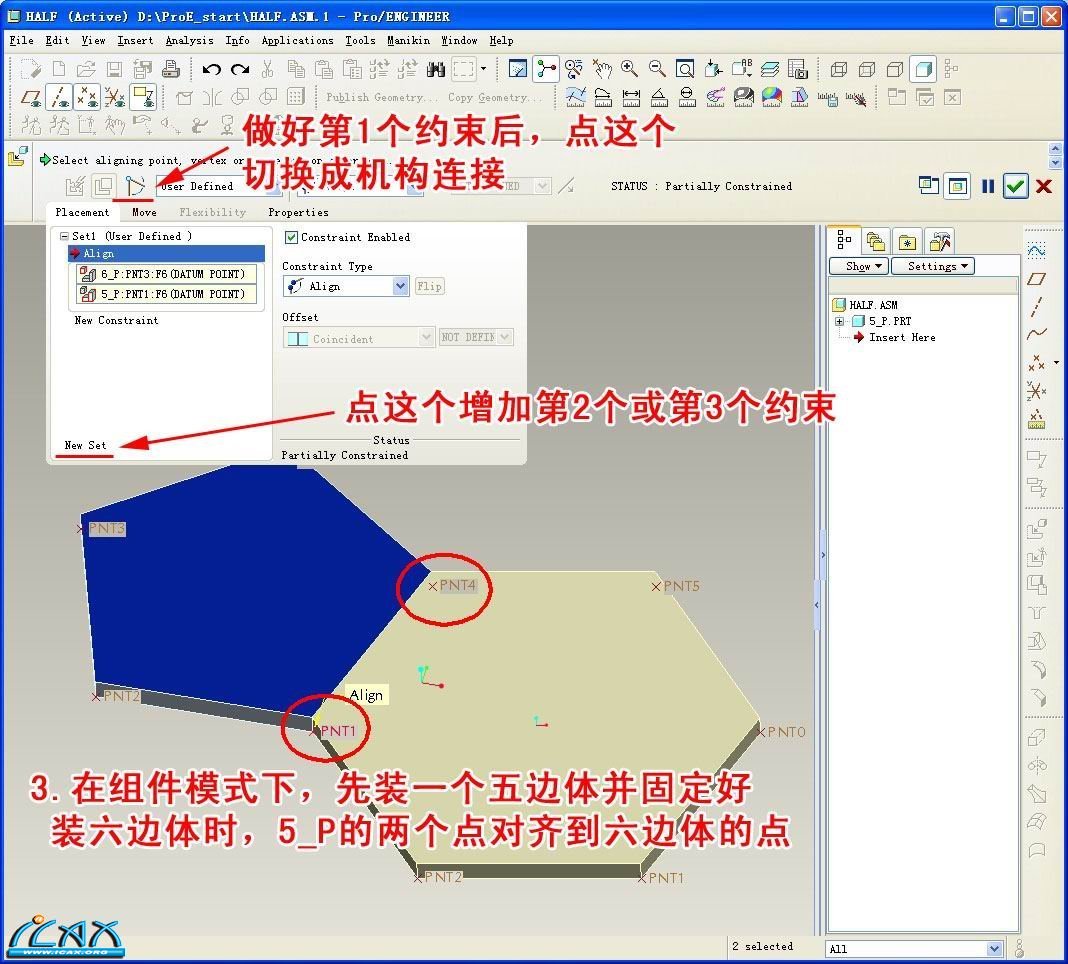Image resolution: width=1068 pixels, height=964 pixels.
Task: Uncheck the Constraint Enabled checkbox
Action: [292, 237]
